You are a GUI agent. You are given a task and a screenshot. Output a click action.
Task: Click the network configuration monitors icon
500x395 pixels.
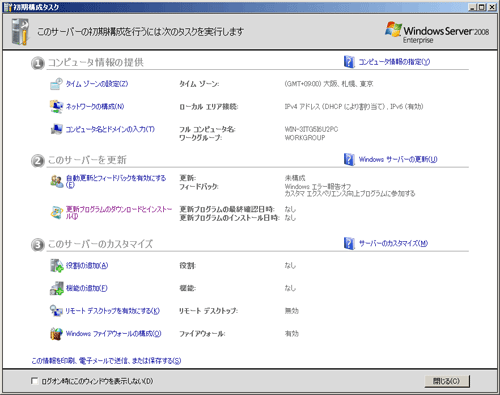point(56,107)
